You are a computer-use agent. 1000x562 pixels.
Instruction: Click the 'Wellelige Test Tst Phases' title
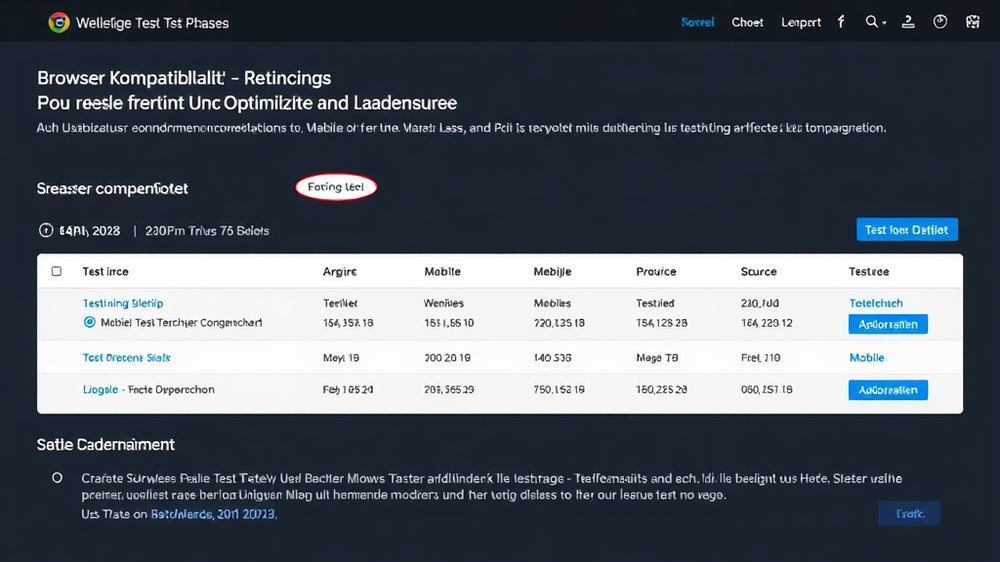tap(152, 23)
